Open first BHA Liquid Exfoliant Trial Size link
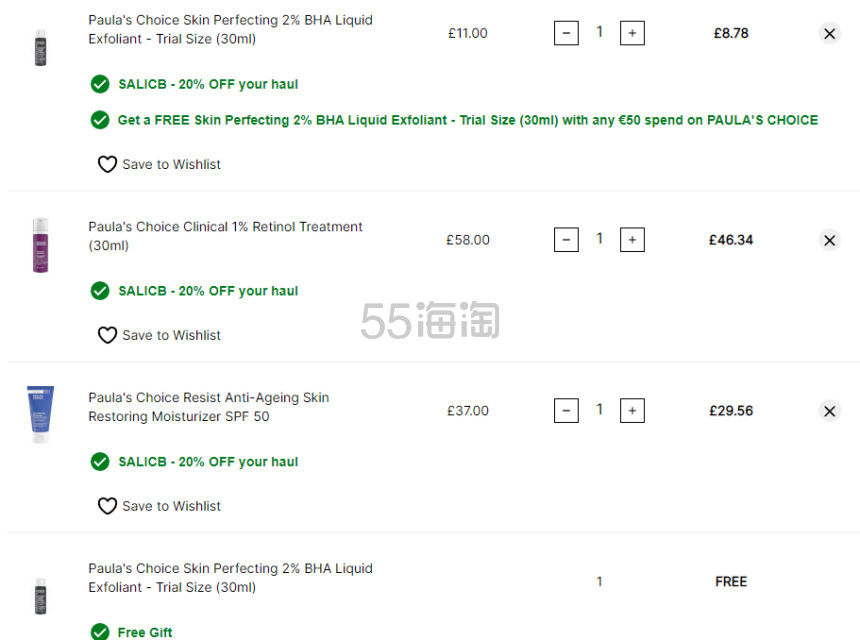Viewport: 860px width, 640px height. [230, 29]
